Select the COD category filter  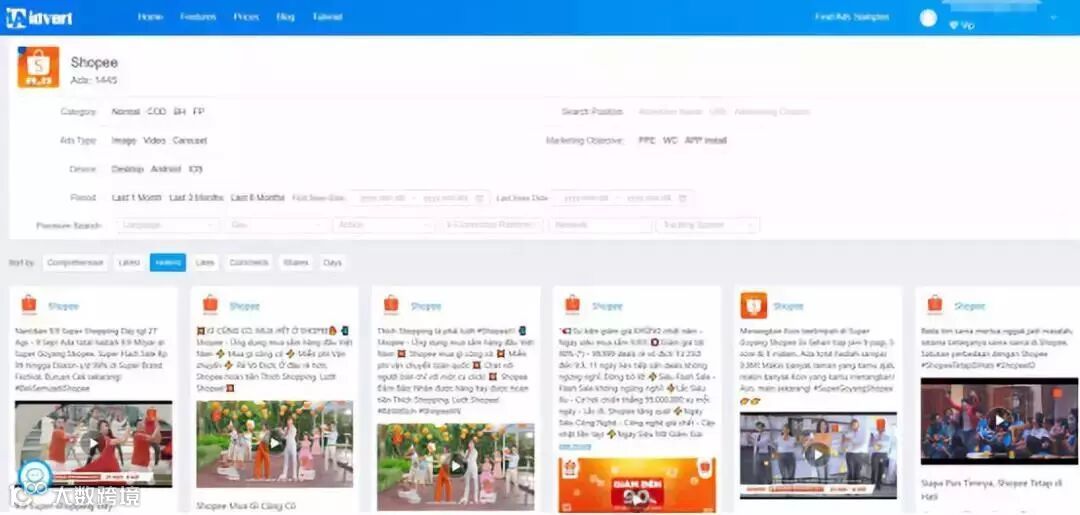pos(156,112)
